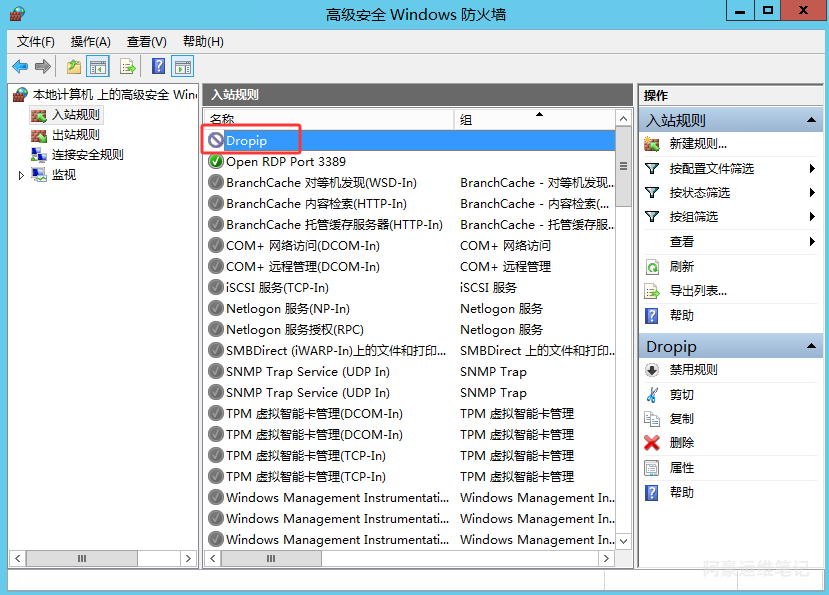Click the green check icon of Open RDP Port 3389
Screen dimensions: 829x595
pyautogui.click(x=216, y=161)
